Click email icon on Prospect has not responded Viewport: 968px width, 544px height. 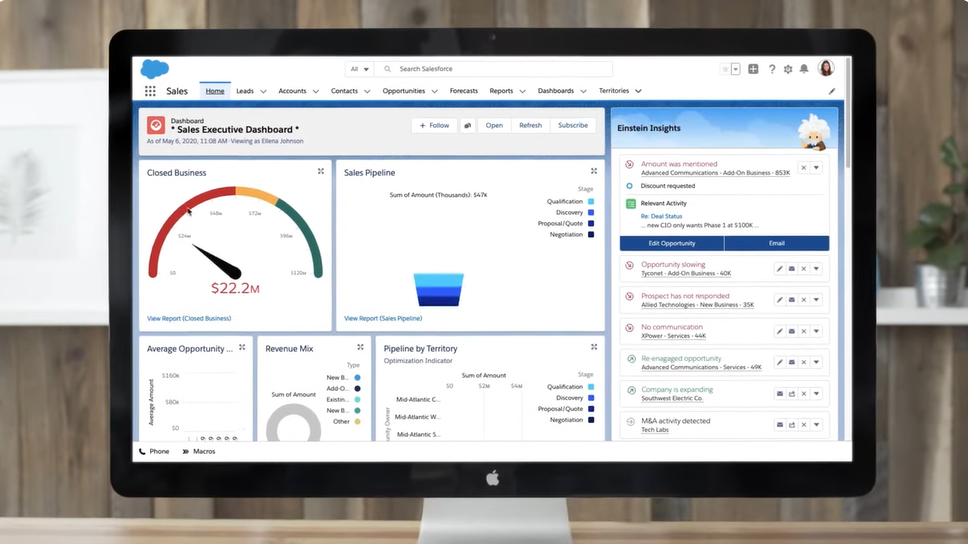[791, 300]
